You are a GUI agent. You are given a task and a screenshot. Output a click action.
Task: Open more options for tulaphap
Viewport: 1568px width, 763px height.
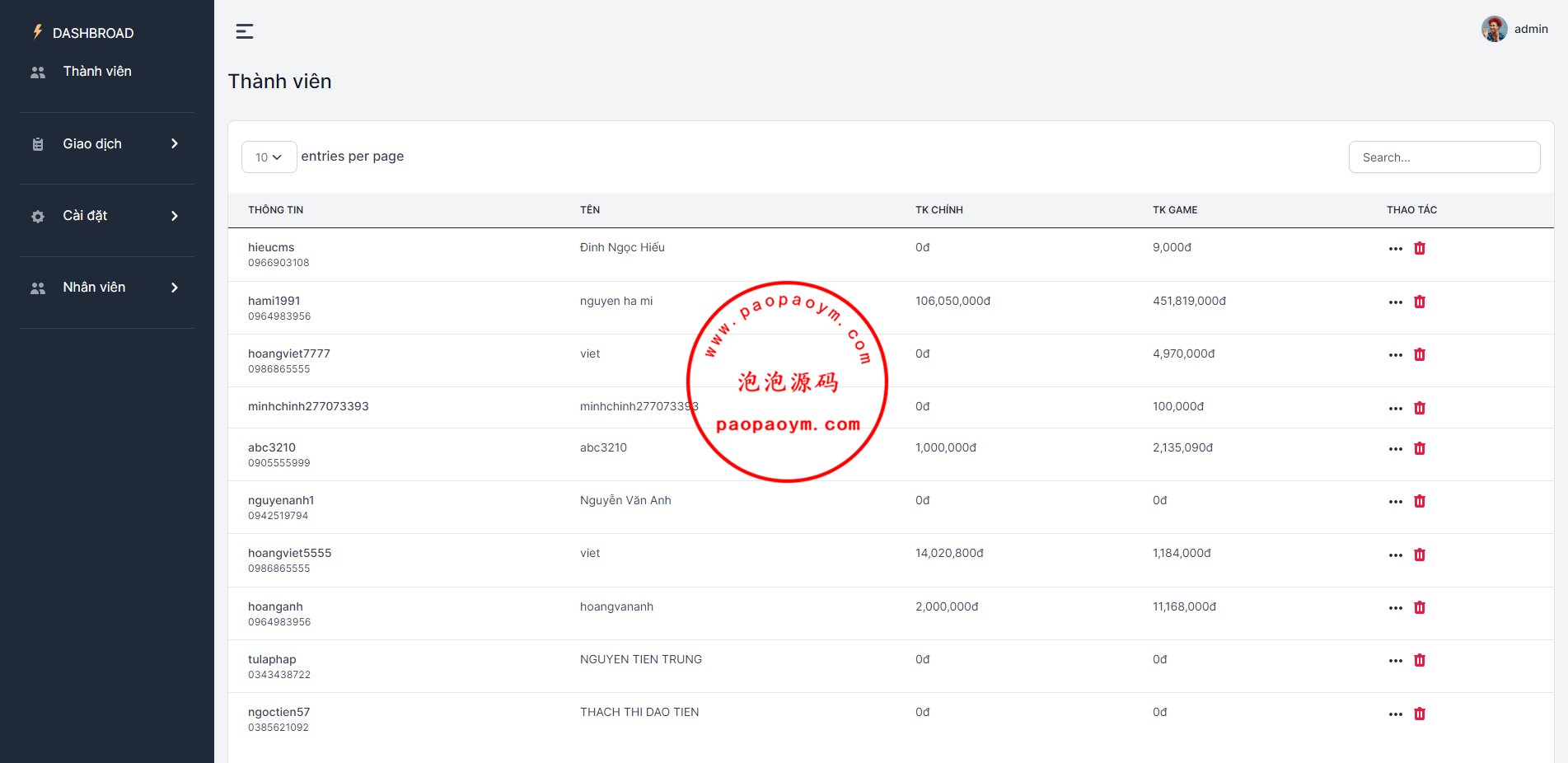[x=1395, y=661]
